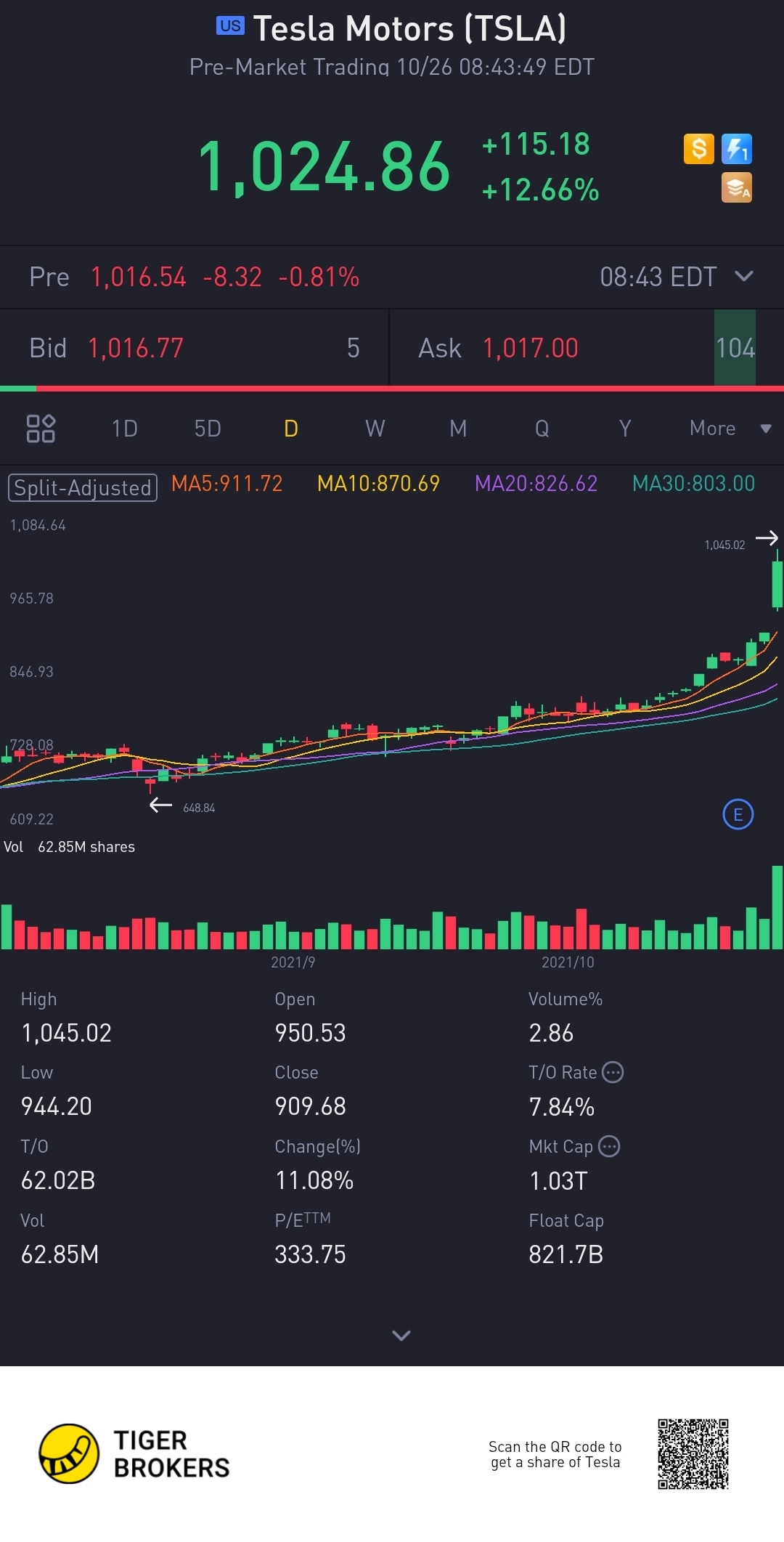
Task: Tap the T/O Rate value 7.84%
Action: click(562, 1107)
